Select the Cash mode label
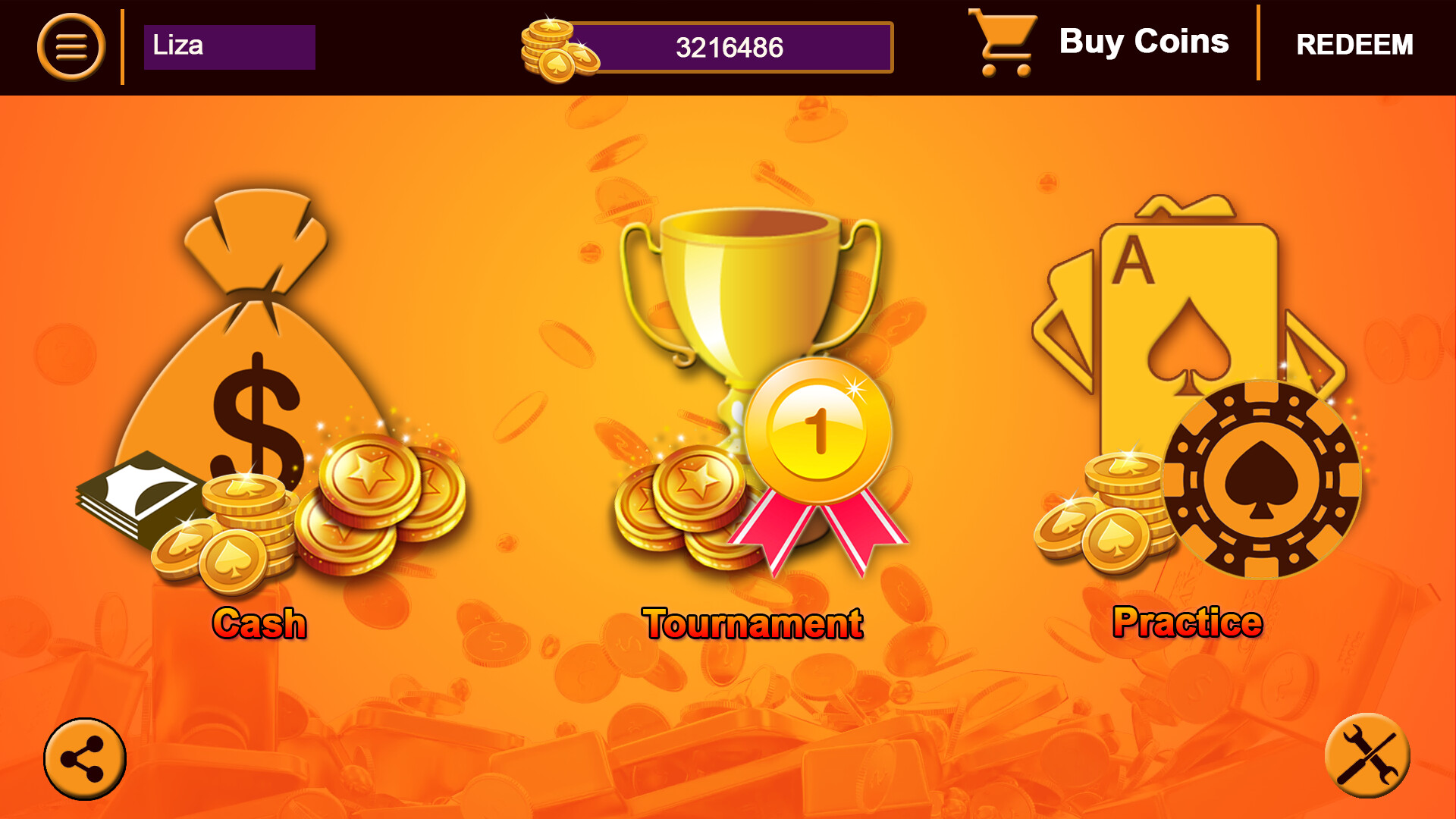Screen dimensions: 1456x819 [x=259, y=623]
